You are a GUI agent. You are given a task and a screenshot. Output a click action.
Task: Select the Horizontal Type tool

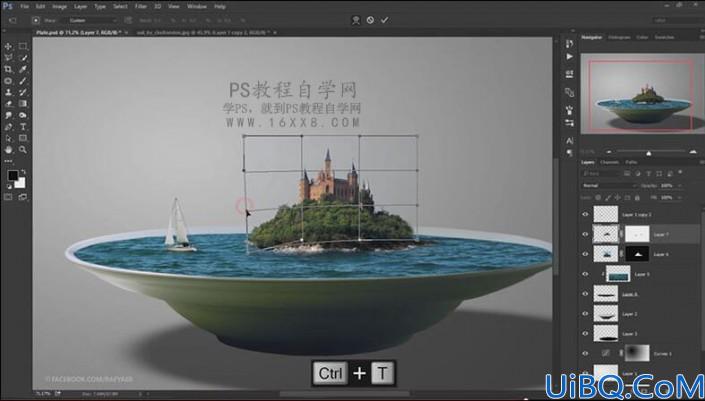coord(23,127)
